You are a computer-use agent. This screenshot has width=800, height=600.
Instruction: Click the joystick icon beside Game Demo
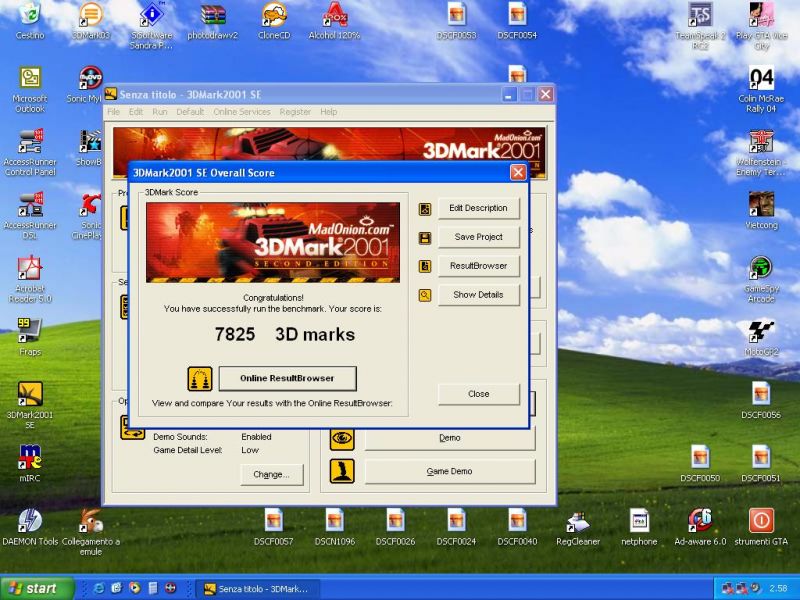(342, 471)
